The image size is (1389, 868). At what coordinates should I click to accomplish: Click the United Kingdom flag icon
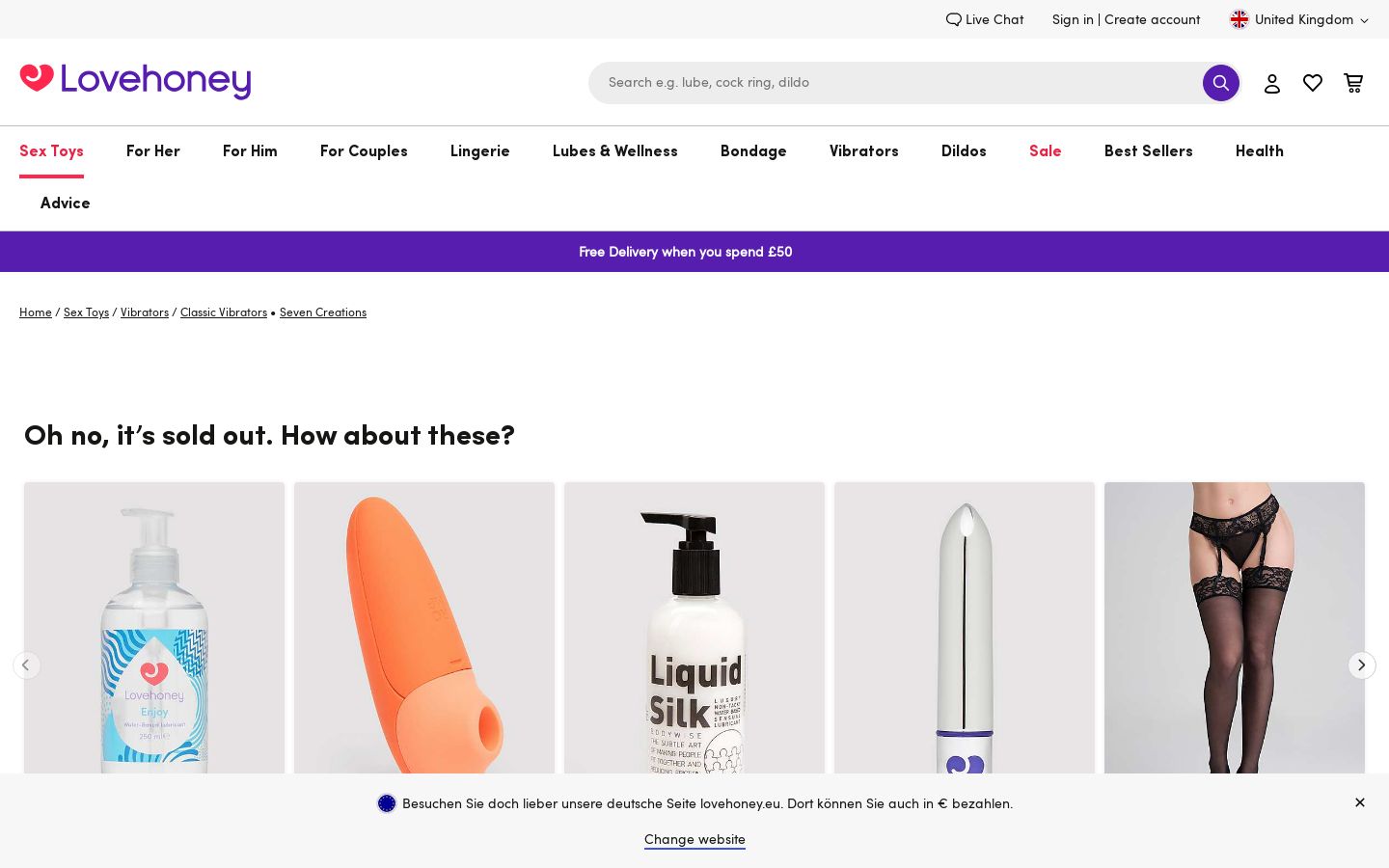coord(1239,19)
